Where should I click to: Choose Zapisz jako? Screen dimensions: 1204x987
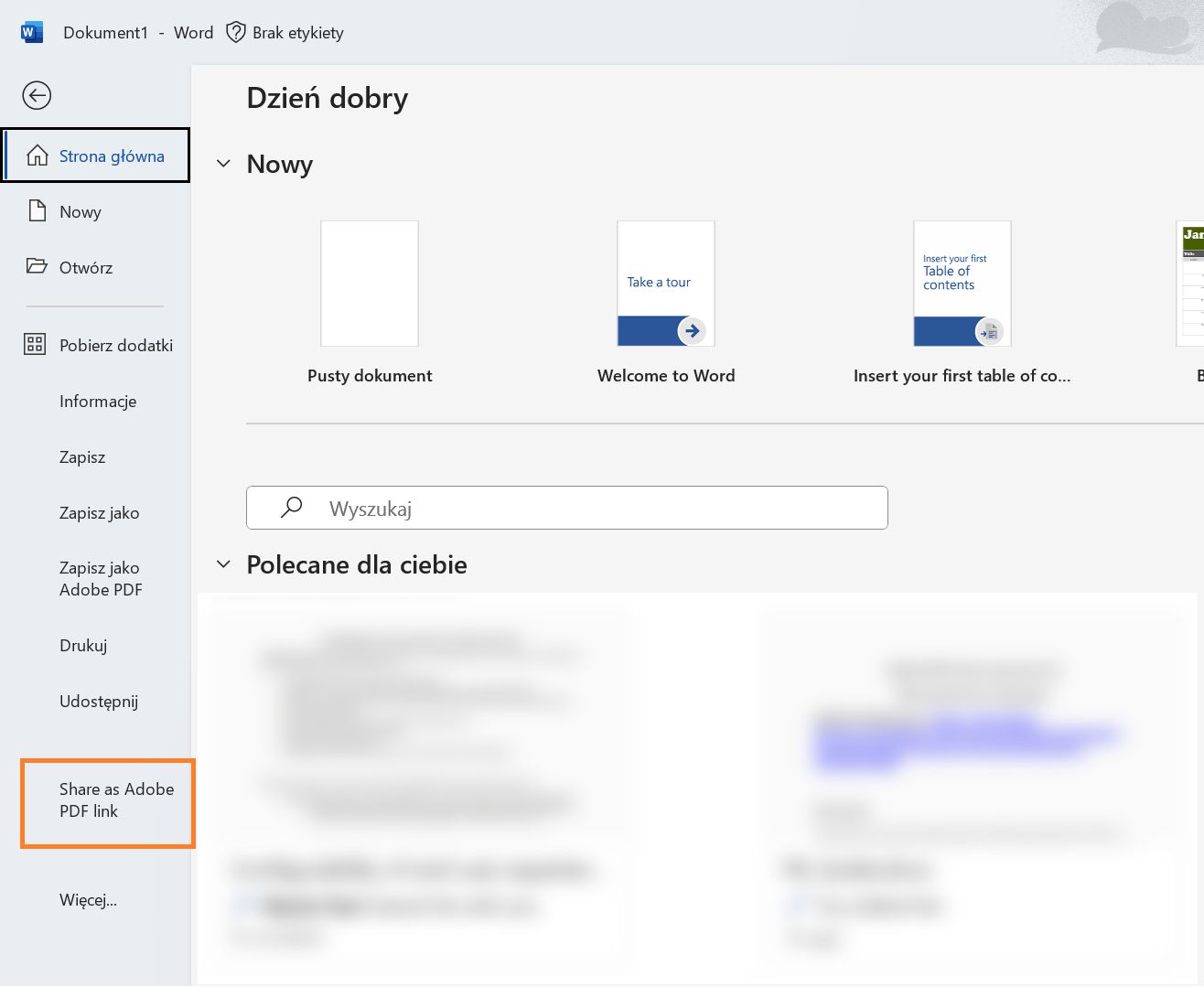[96, 512]
